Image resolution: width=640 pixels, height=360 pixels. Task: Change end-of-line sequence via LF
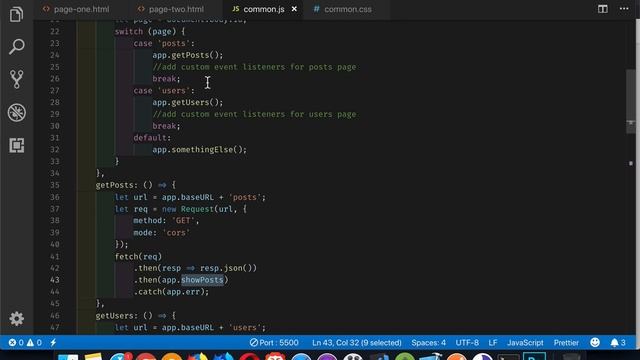493,342
